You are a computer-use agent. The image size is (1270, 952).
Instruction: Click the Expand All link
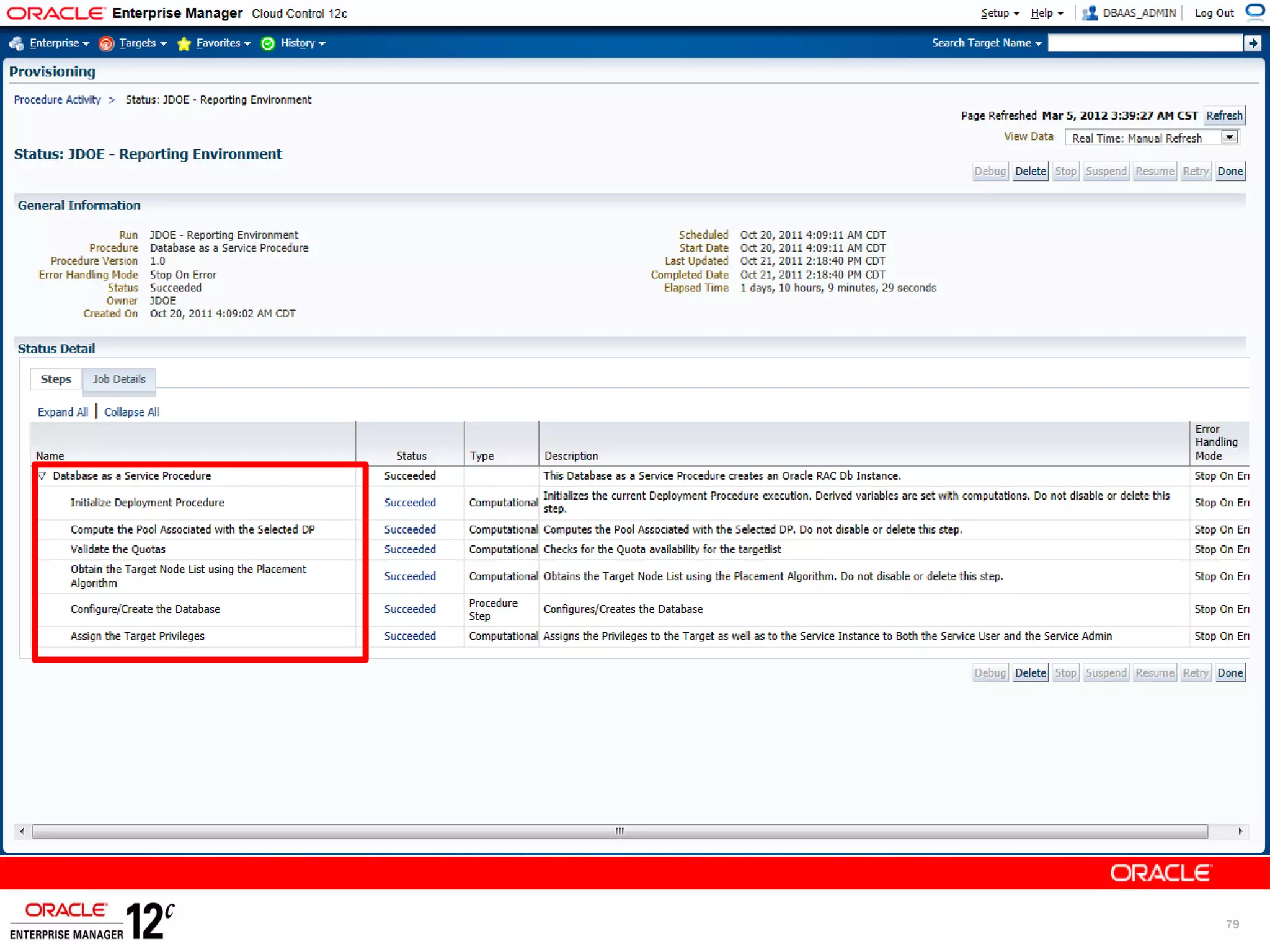click(63, 412)
